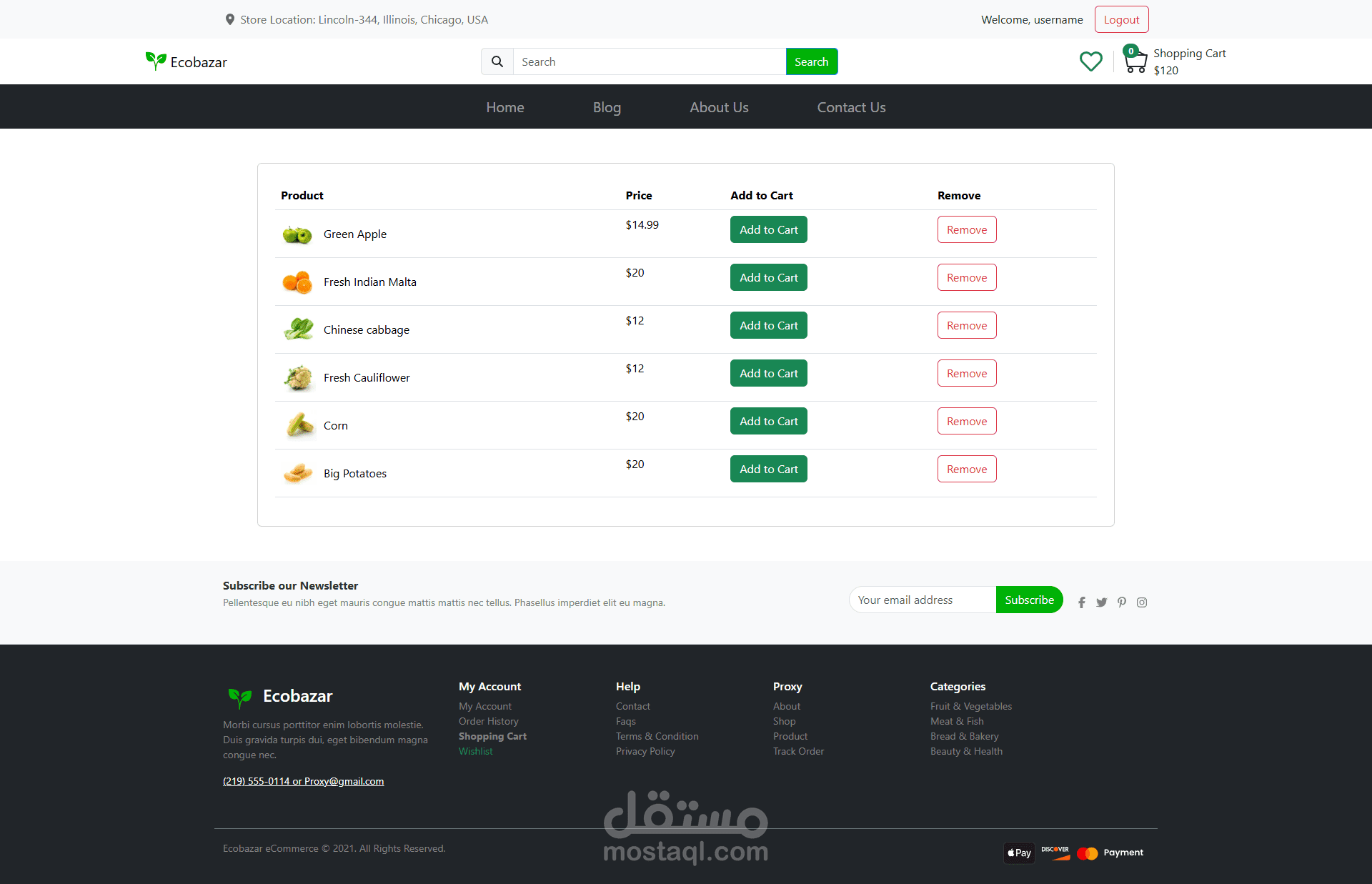Viewport: 1372px width, 884px height.
Task: Click the store location pin icon
Action: [x=230, y=19]
